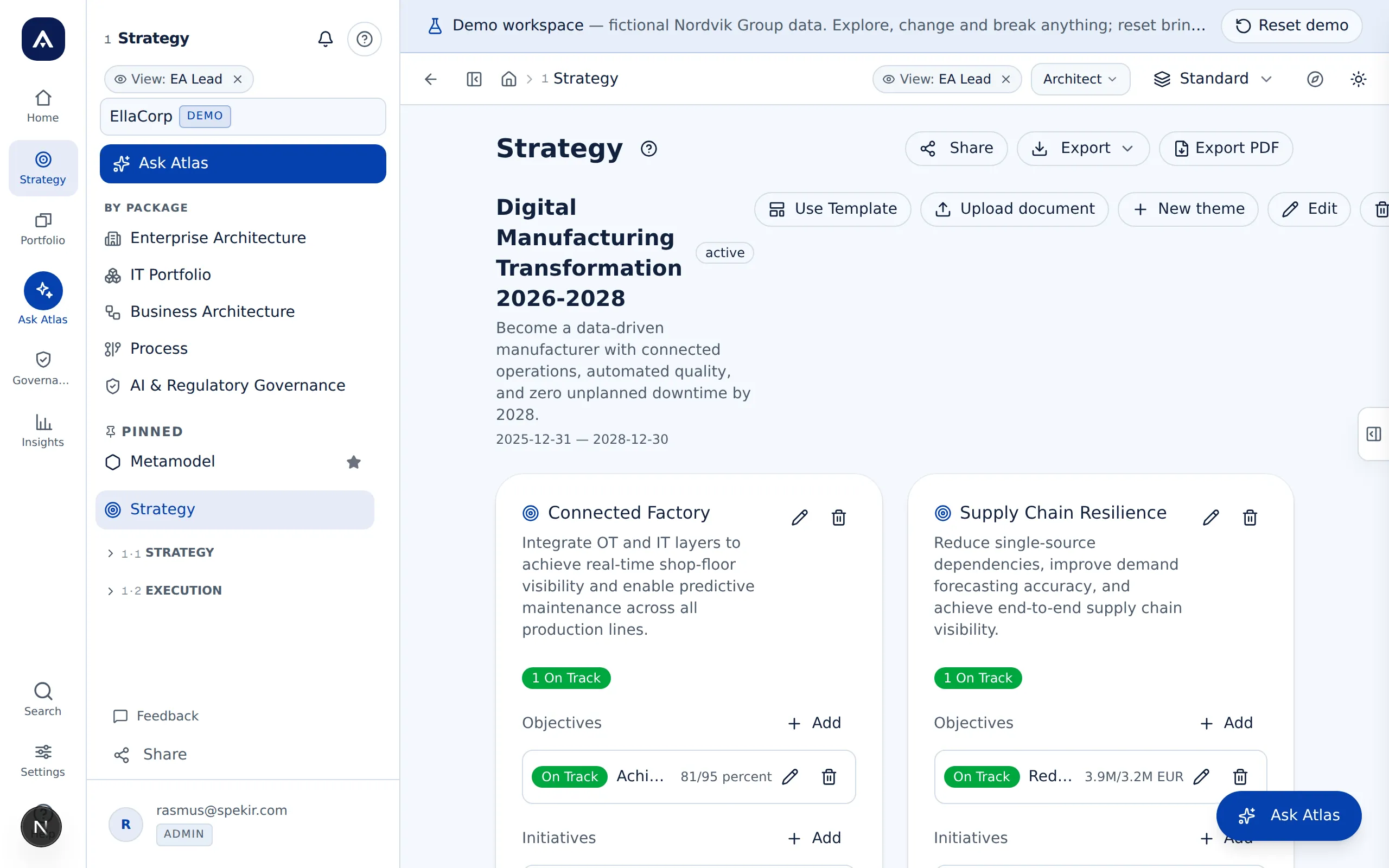Edit the Supply Chain Resilience theme

(x=1211, y=517)
